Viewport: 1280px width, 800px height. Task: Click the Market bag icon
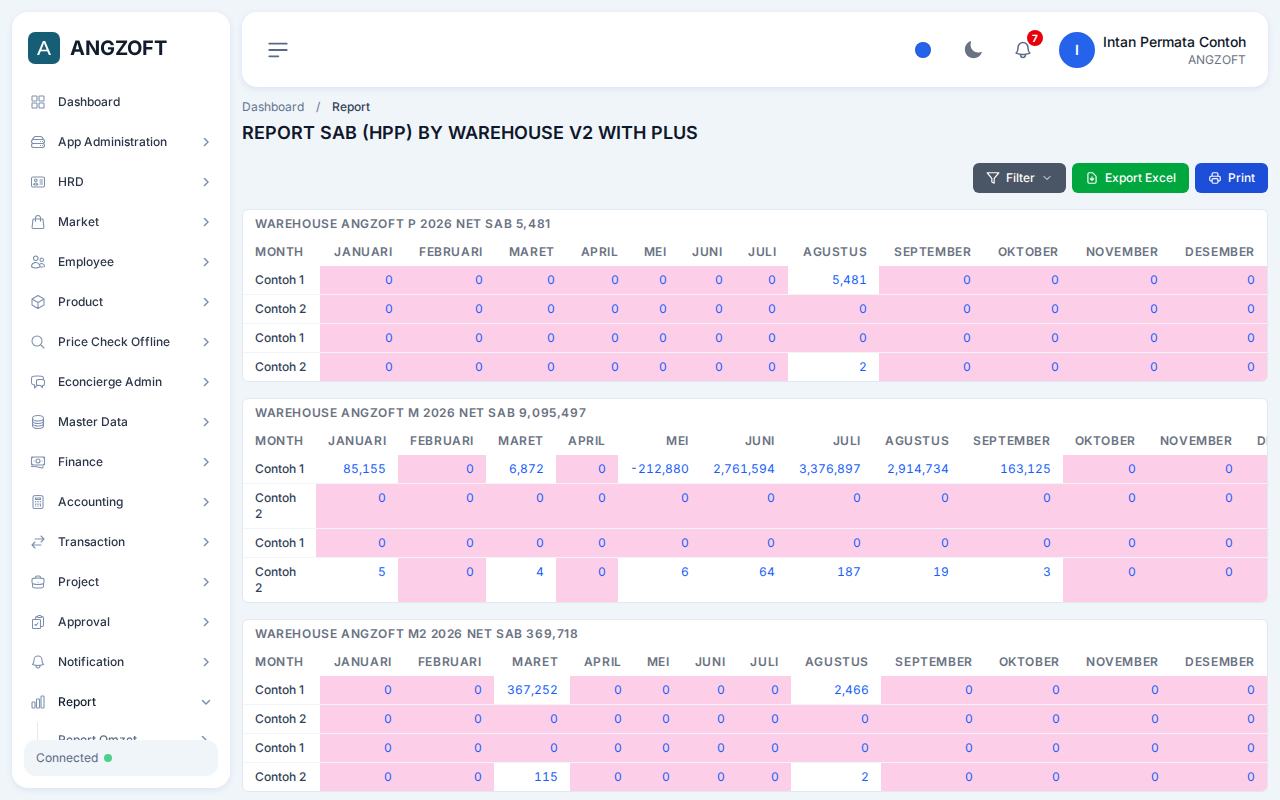click(x=38, y=222)
